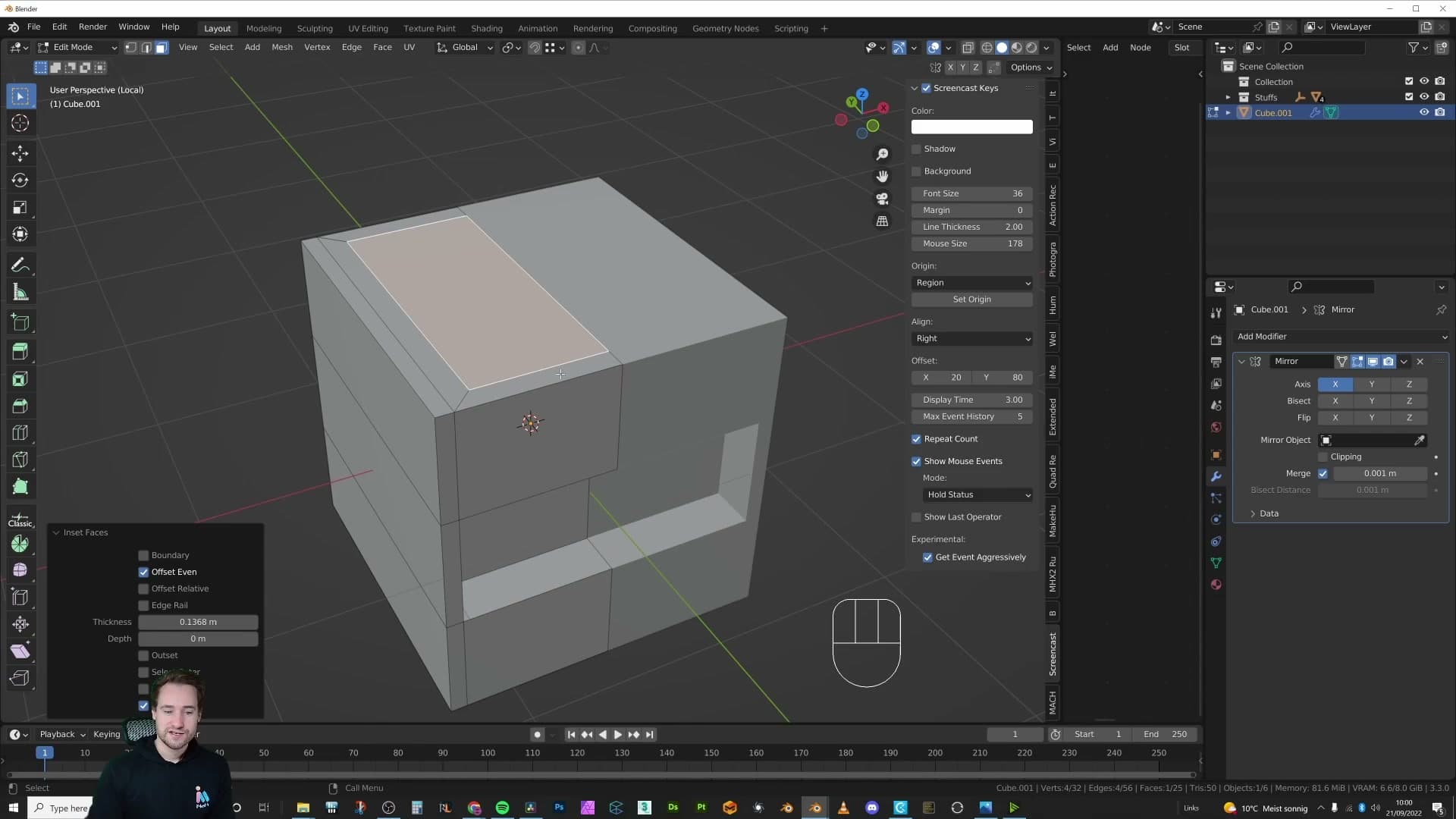Toggle the camera view icon
The width and height of the screenshot is (1456, 819).
pos(882,199)
